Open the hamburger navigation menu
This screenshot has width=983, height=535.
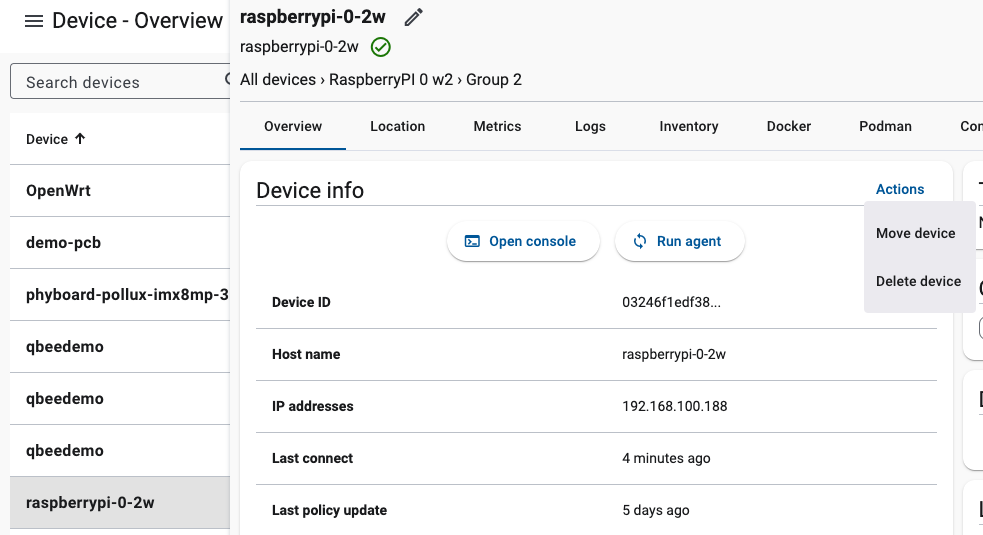coord(34,21)
